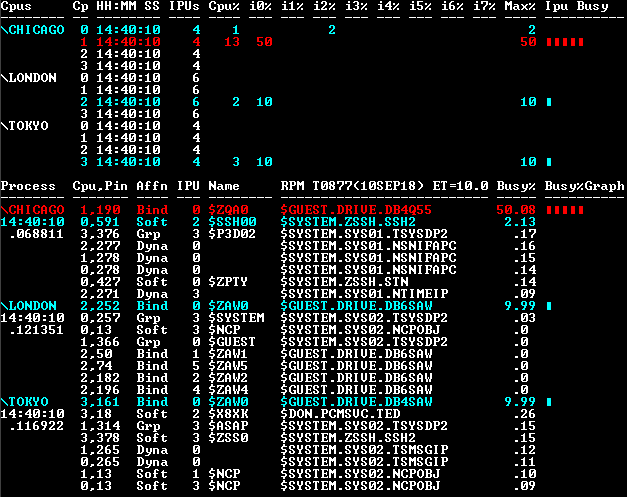Image resolution: width=627 pixels, height=497 pixels.
Task: Click the i7% column header
Action: point(484,6)
